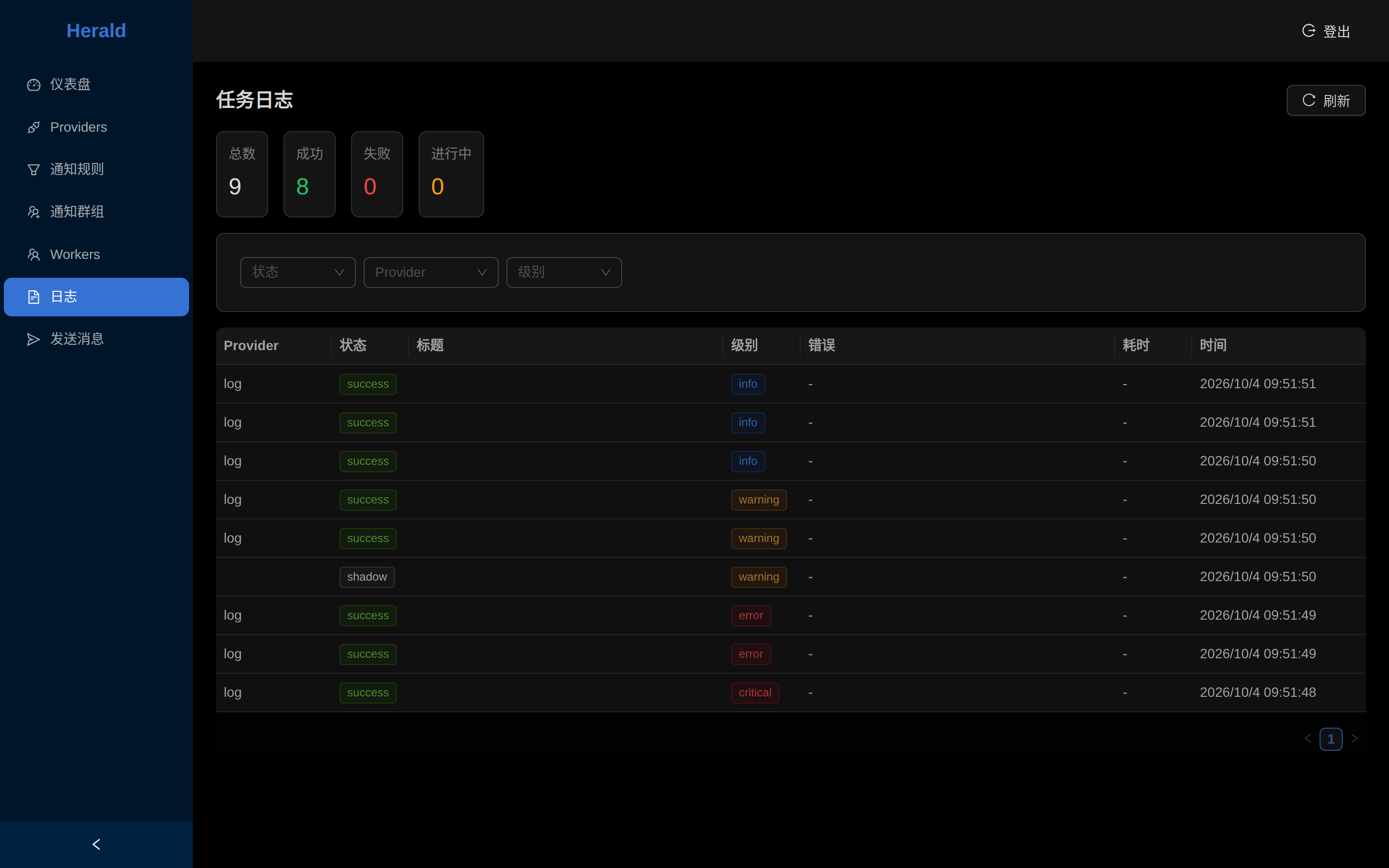
Task: Click the 失败 failed count card
Action: 377,175
